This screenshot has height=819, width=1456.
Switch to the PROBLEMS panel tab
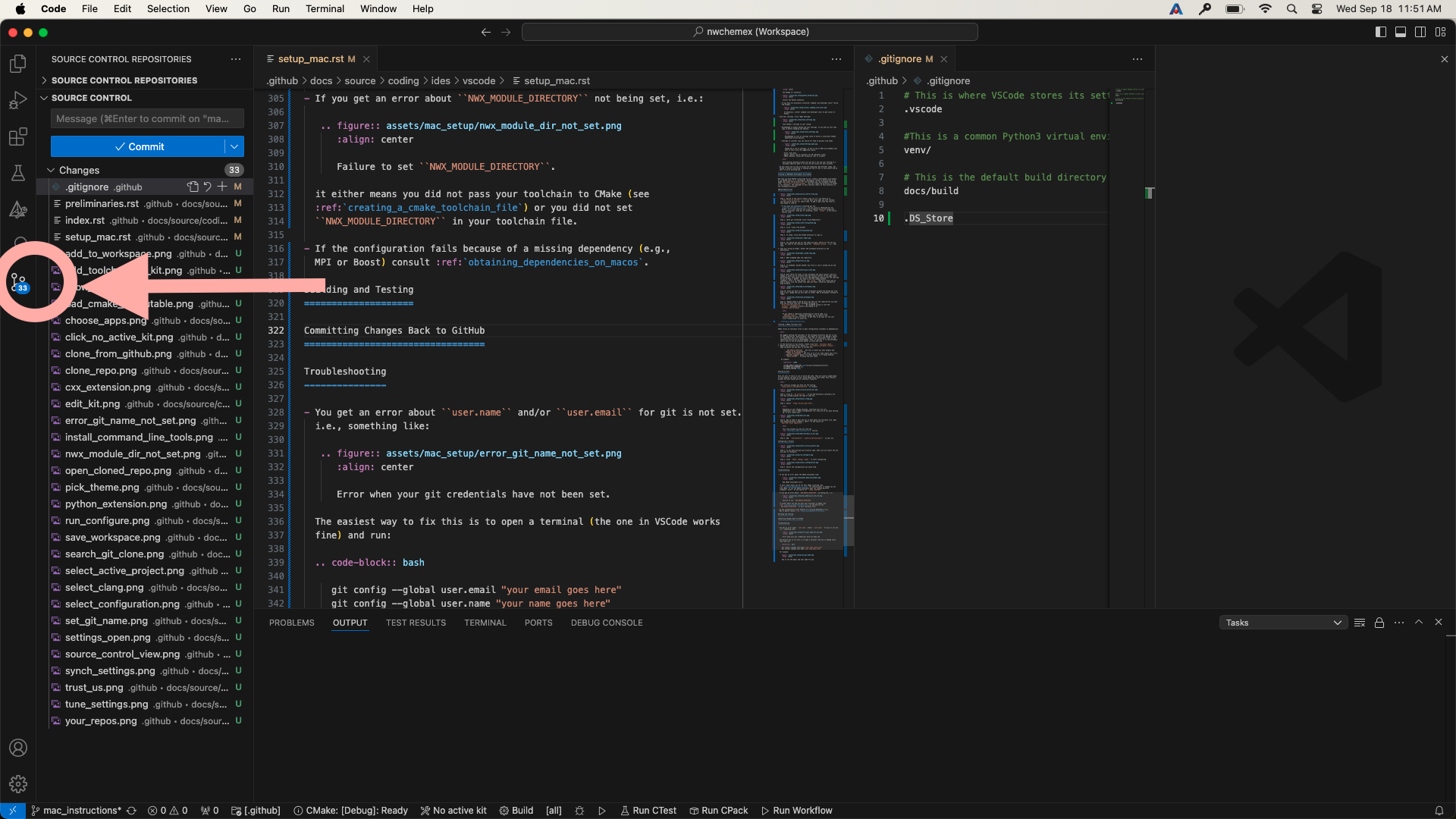(291, 623)
